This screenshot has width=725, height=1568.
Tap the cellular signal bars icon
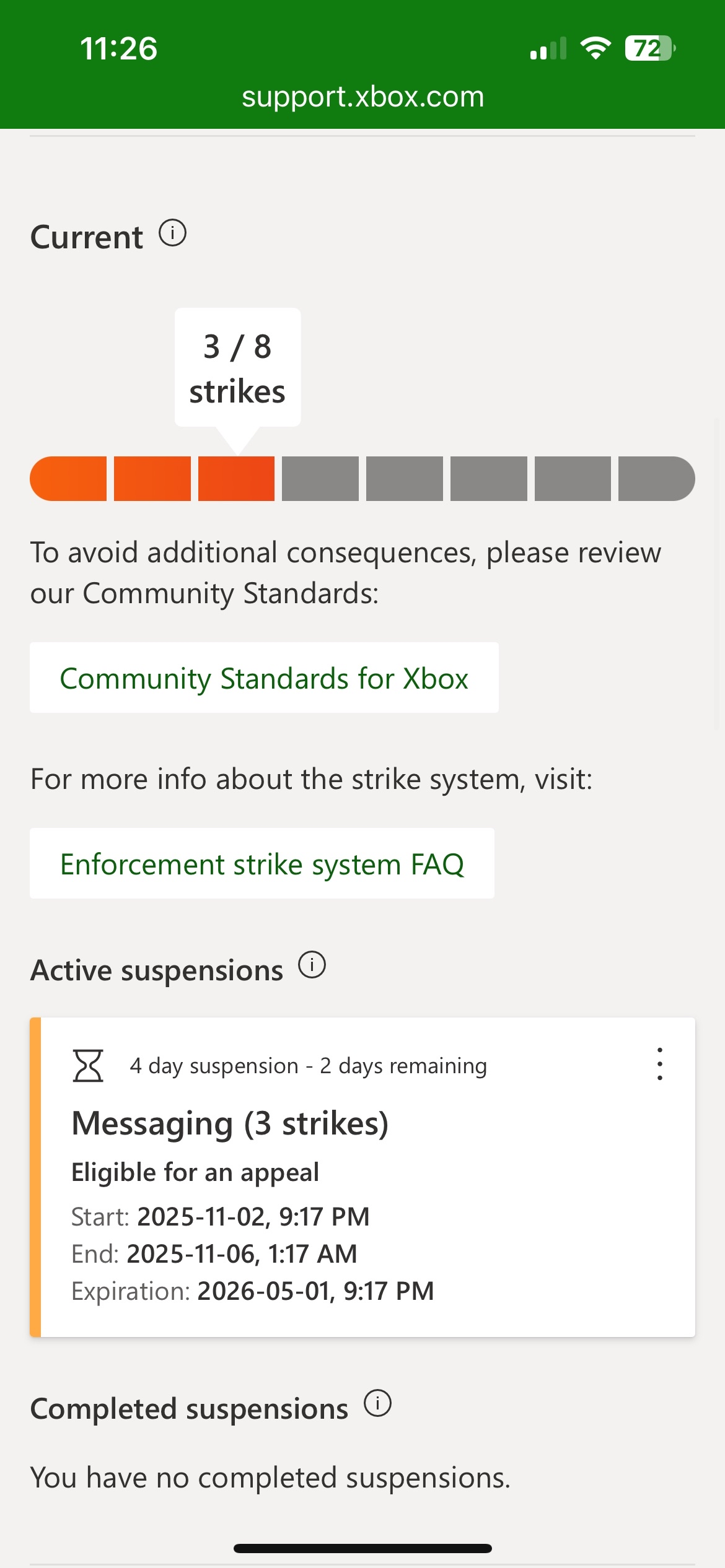coord(548,48)
